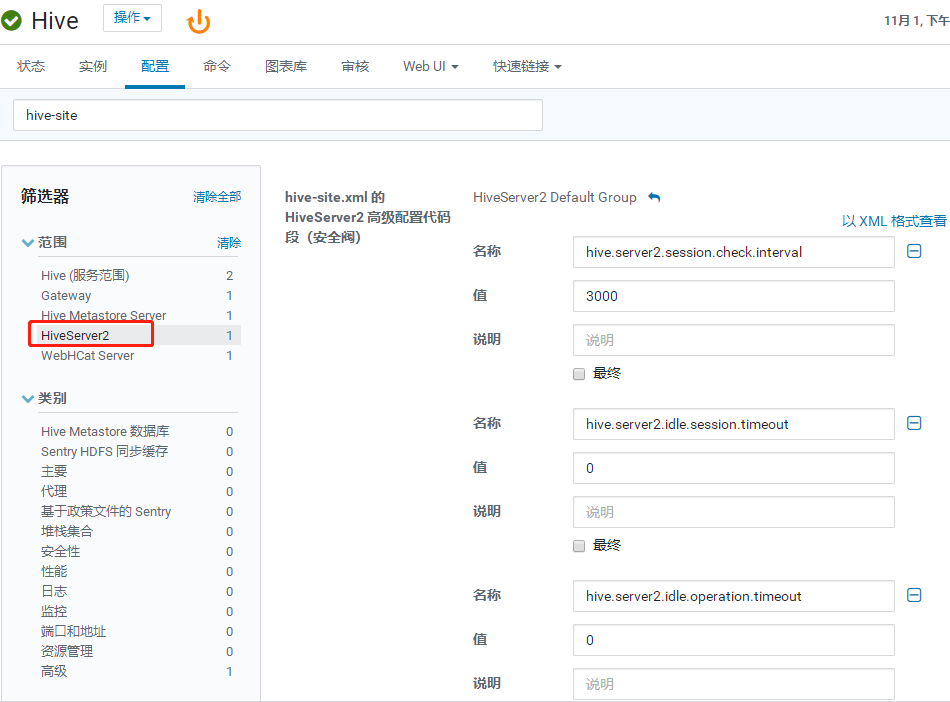Click the 清除全部 link in filters
The width and height of the screenshot is (950, 702).
coord(217,197)
